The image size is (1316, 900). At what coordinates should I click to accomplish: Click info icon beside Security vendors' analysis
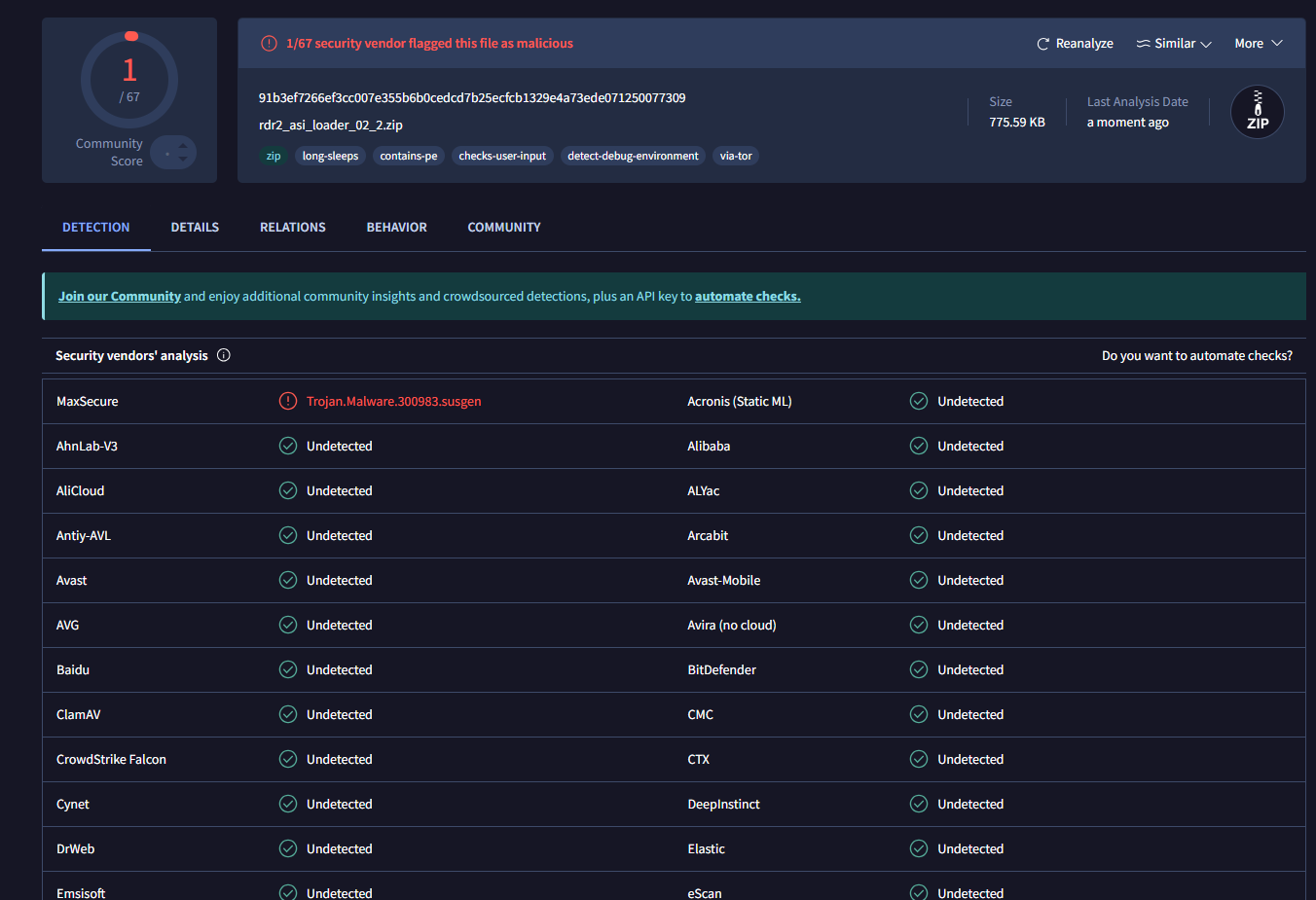click(x=224, y=355)
